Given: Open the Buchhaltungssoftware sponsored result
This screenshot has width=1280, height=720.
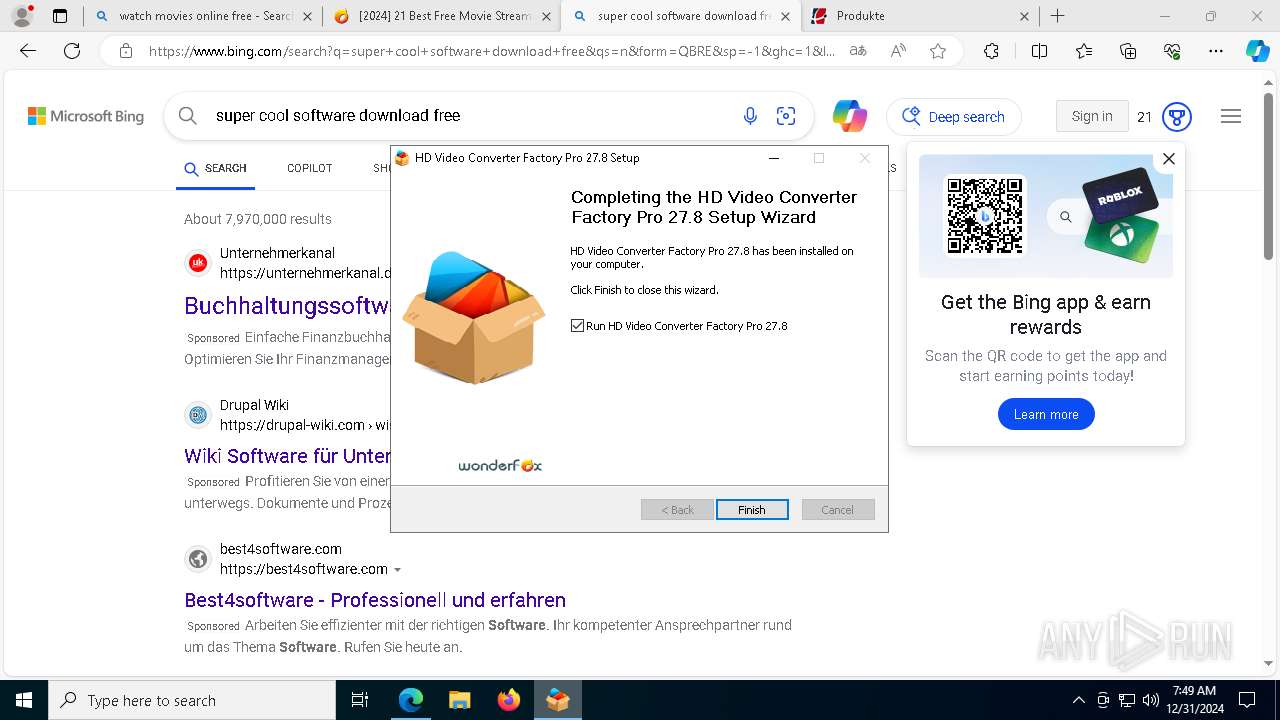Looking at the screenshot, I should pyautogui.click(x=287, y=305).
